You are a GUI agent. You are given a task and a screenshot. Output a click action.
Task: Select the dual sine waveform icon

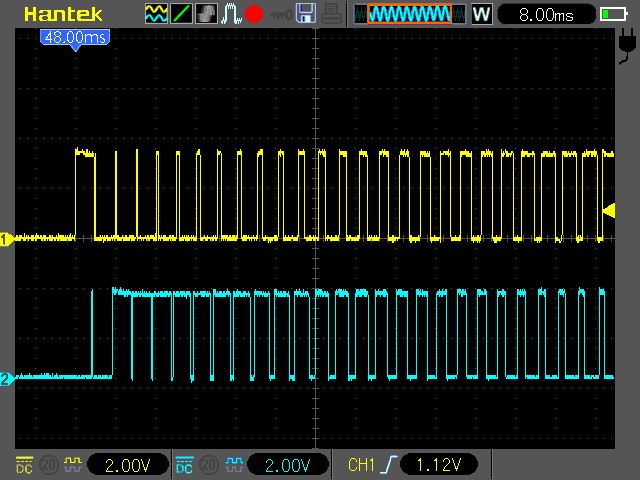156,14
